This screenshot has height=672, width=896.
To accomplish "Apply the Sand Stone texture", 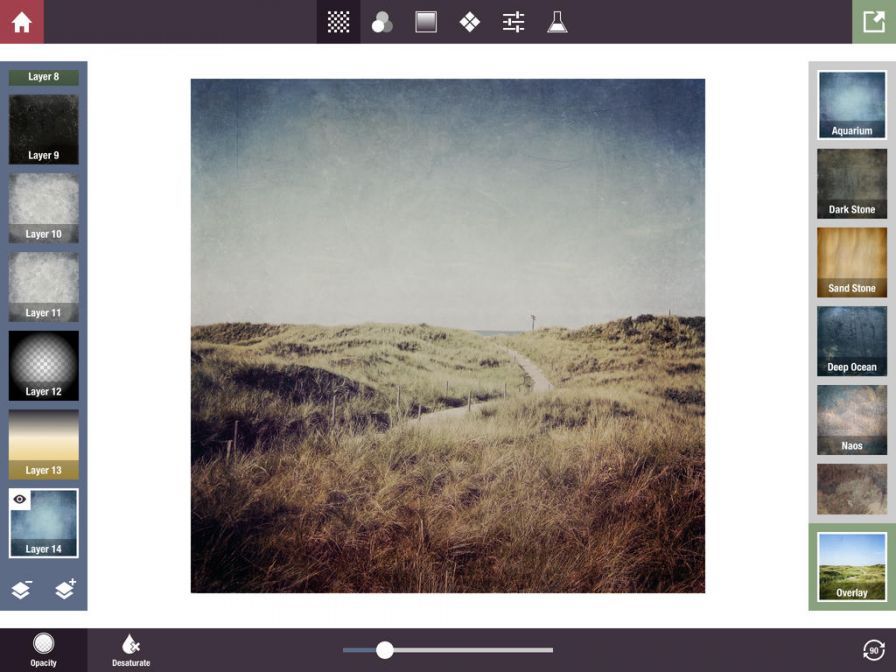I will [852, 262].
